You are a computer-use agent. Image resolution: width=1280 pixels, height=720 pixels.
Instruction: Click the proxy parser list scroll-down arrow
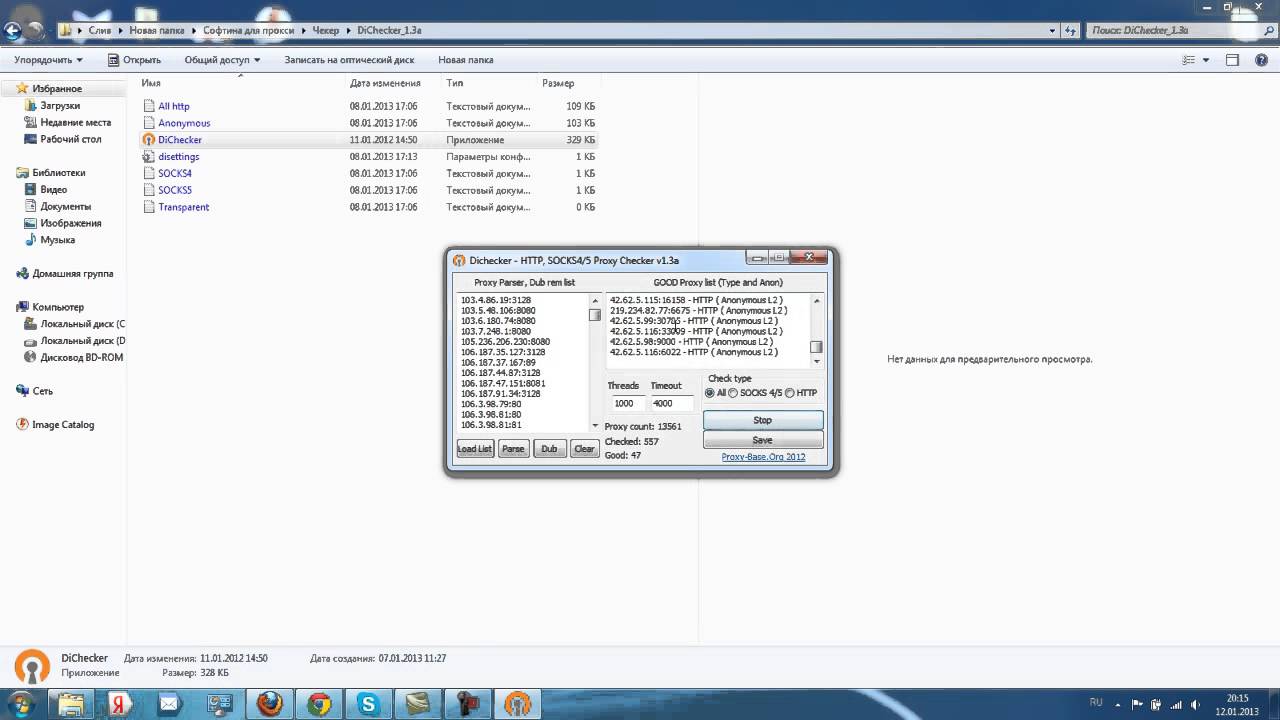[595, 426]
